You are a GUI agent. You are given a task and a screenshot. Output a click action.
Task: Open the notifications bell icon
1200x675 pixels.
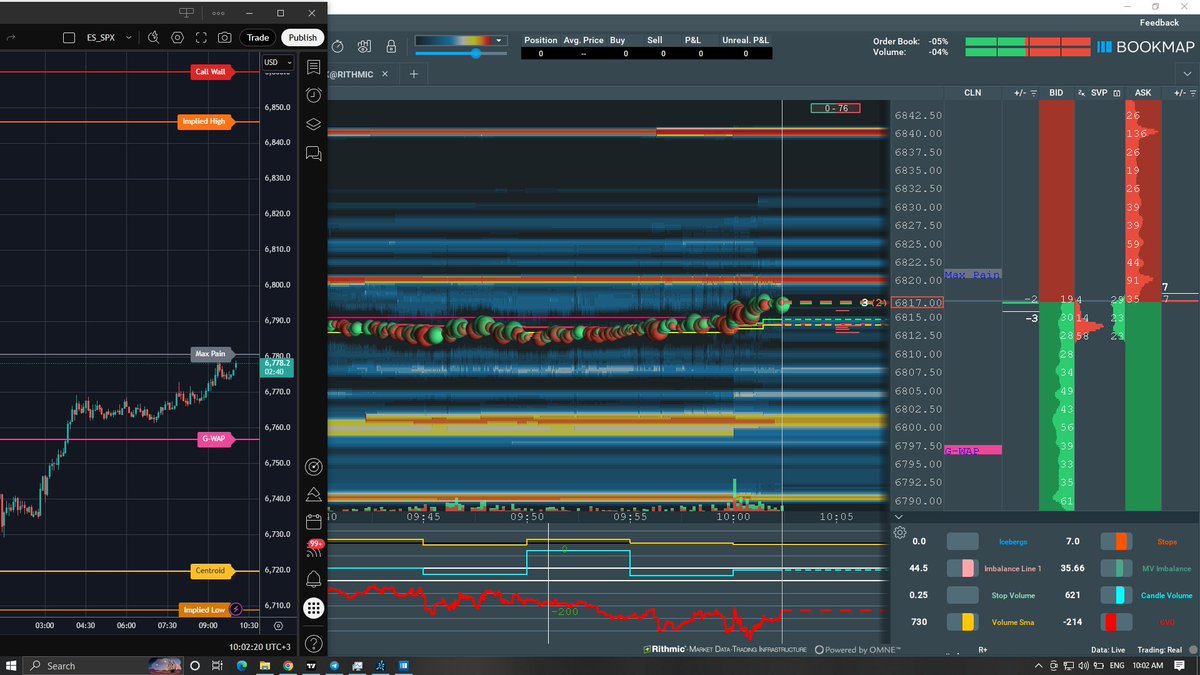(313, 579)
